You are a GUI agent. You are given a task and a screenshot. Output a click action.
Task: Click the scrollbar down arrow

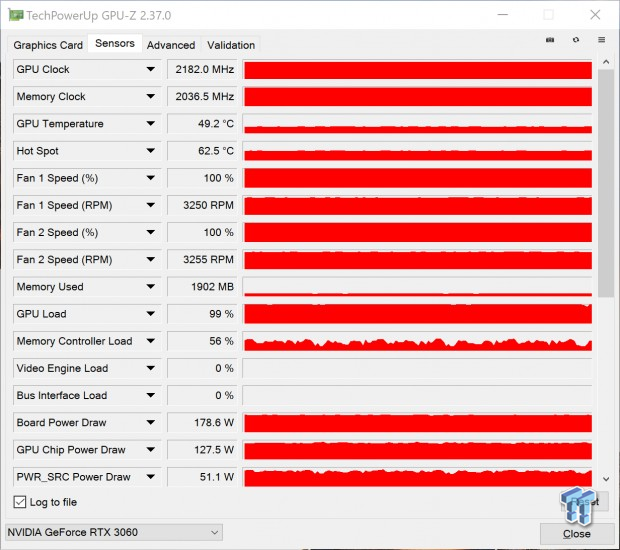[x=606, y=479]
